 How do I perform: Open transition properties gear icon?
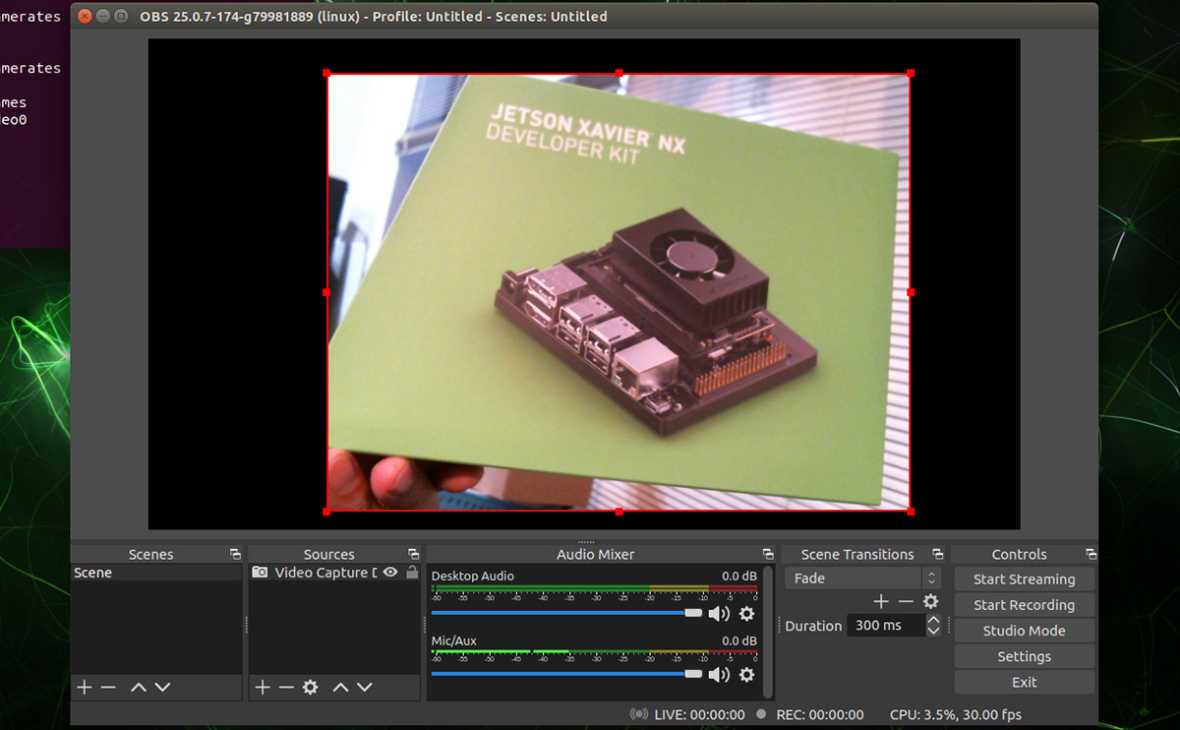click(x=931, y=601)
